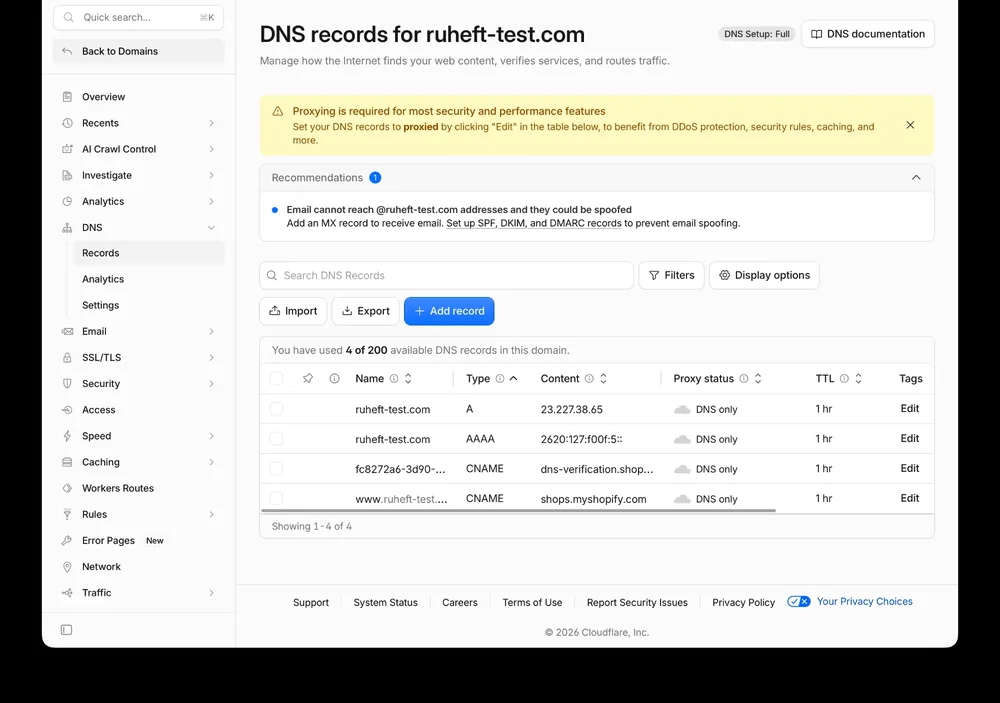Expand the AI Crawl Control chevron
1000x703 pixels.
click(211, 149)
